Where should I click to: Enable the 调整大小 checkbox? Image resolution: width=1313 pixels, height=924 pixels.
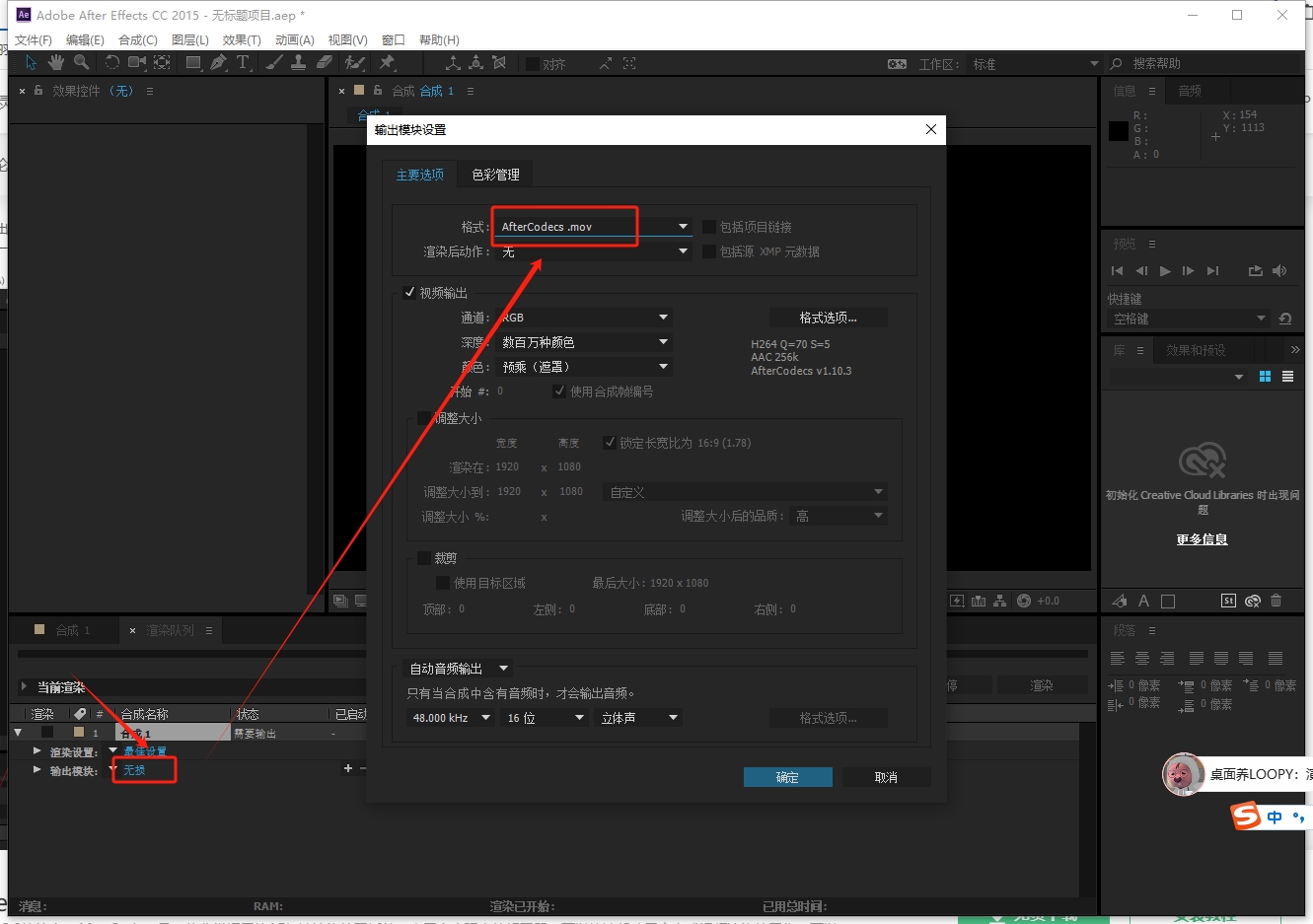click(x=424, y=418)
